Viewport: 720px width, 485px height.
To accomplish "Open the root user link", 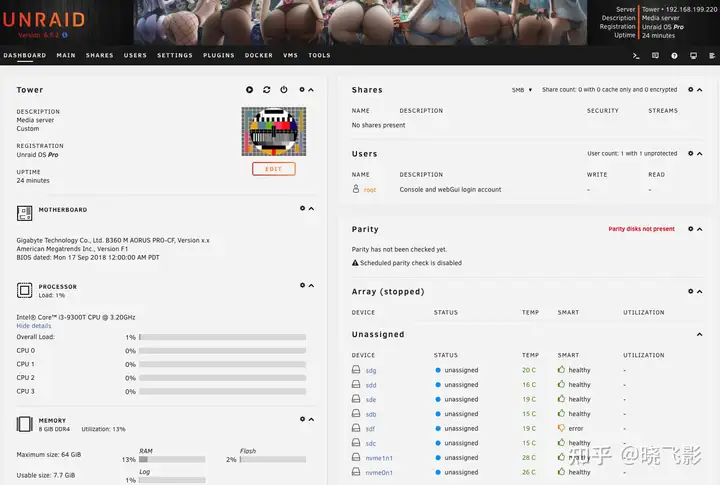I will pyautogui.click(x=370, y=190).
